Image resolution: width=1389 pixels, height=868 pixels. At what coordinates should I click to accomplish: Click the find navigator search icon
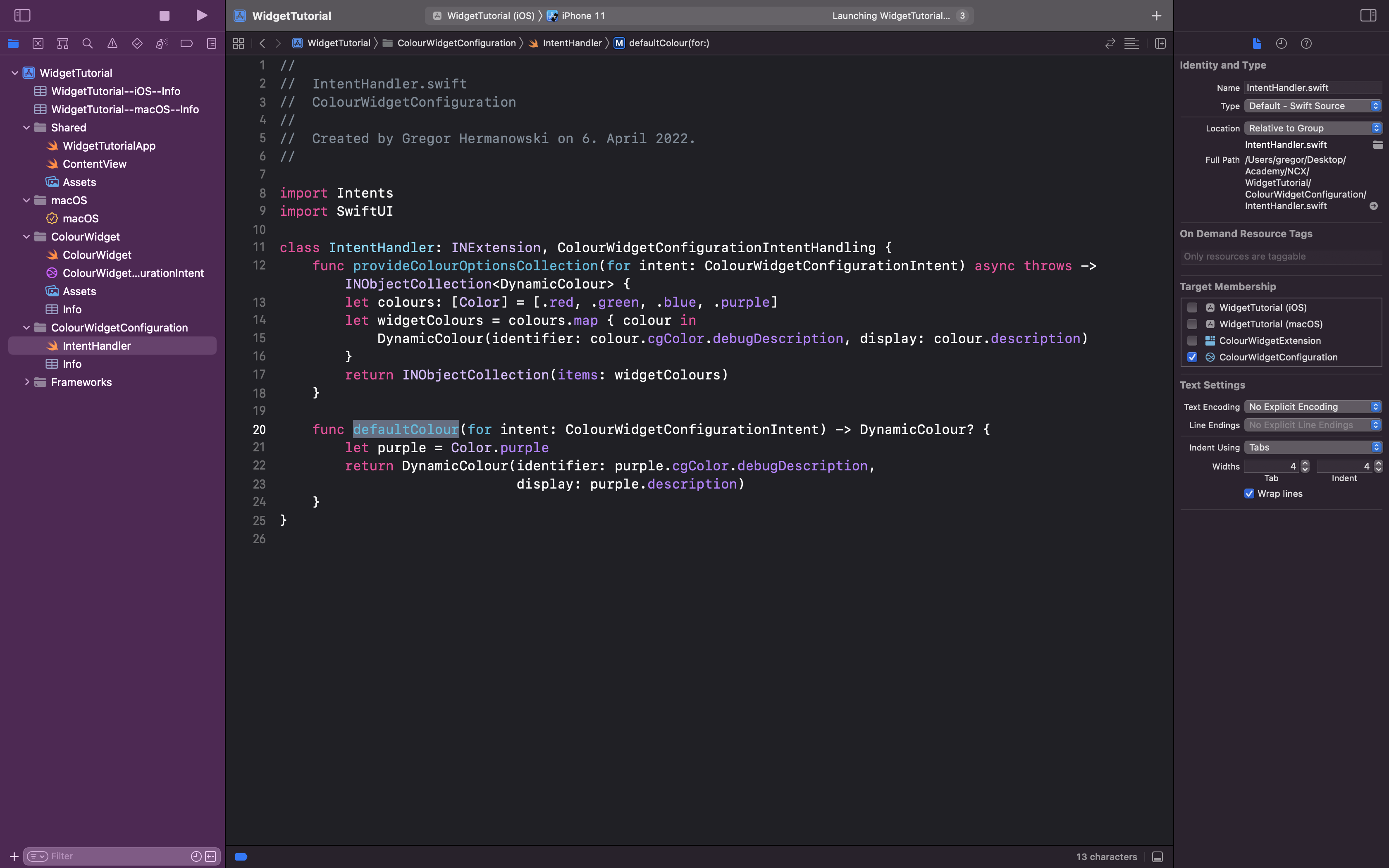[88, 43]
